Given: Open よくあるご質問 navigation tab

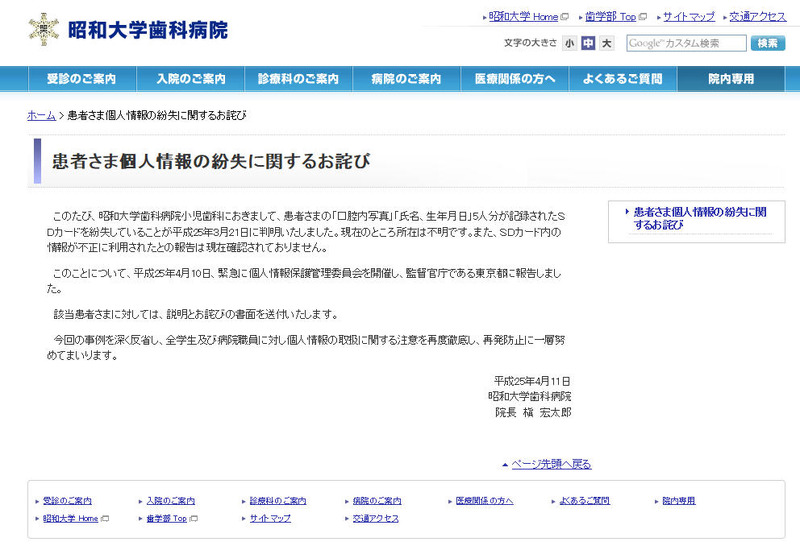Looking at the screenshot, I should click(622, 79).
